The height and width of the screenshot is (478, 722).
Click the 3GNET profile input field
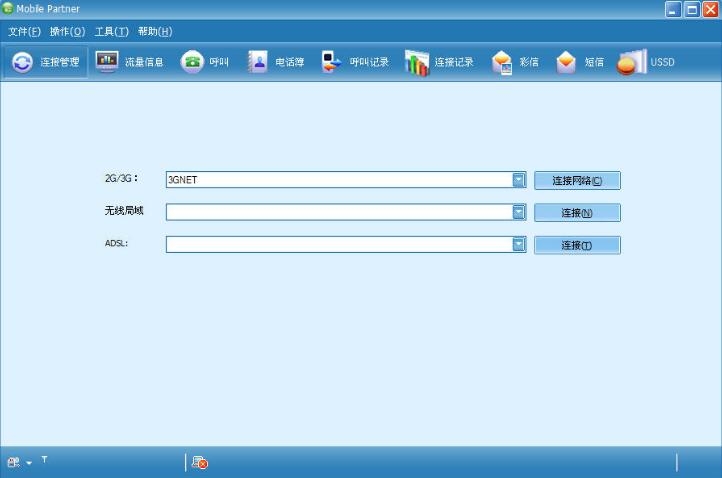339,180
